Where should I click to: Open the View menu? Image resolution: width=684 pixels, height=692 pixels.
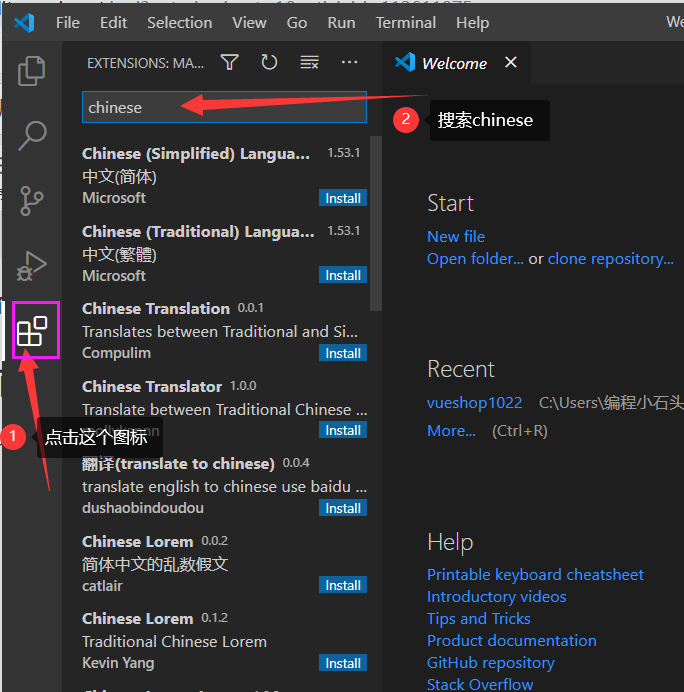(x=249, y=23)
